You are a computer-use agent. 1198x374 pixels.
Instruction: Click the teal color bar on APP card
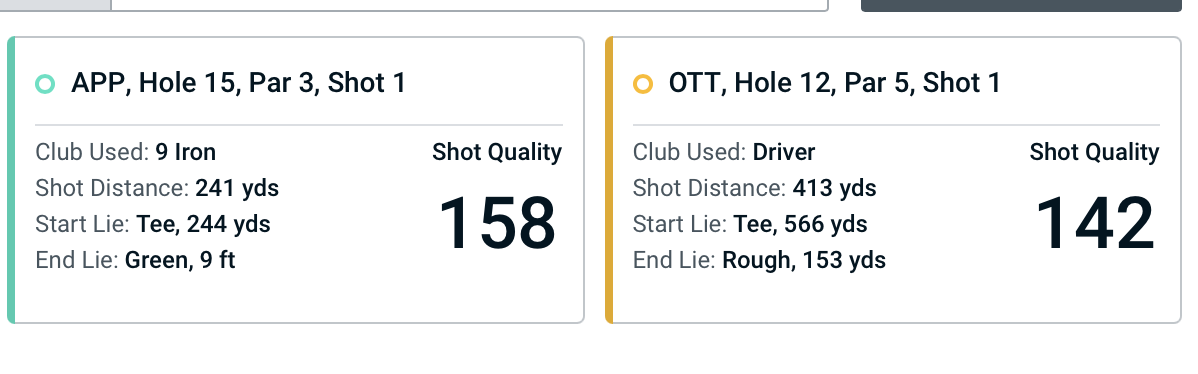[11, 180]
